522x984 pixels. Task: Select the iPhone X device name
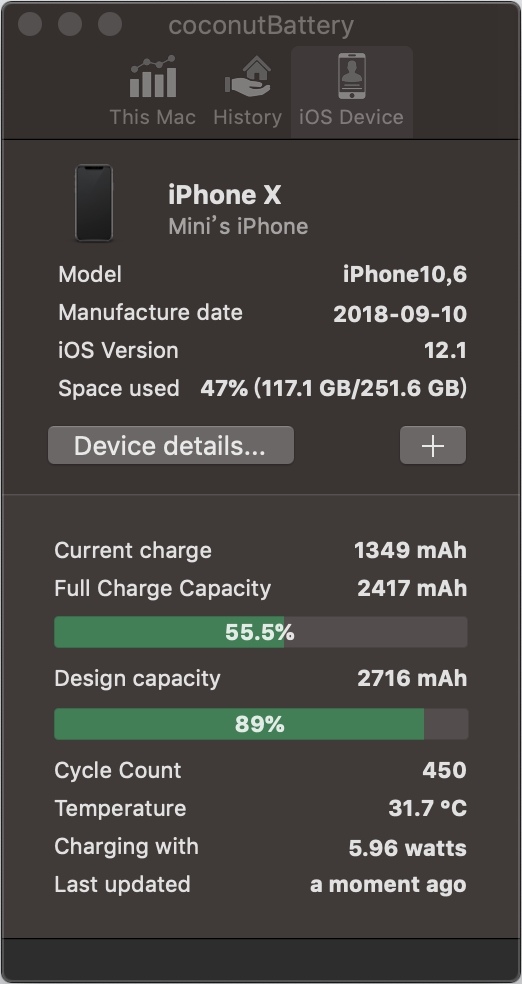tap(225, 195)
